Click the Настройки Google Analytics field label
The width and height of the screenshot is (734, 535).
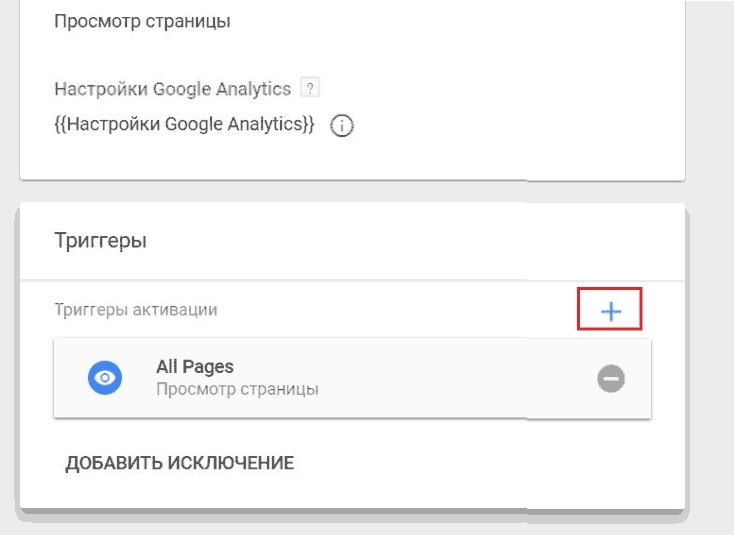(x=173, y=88)
